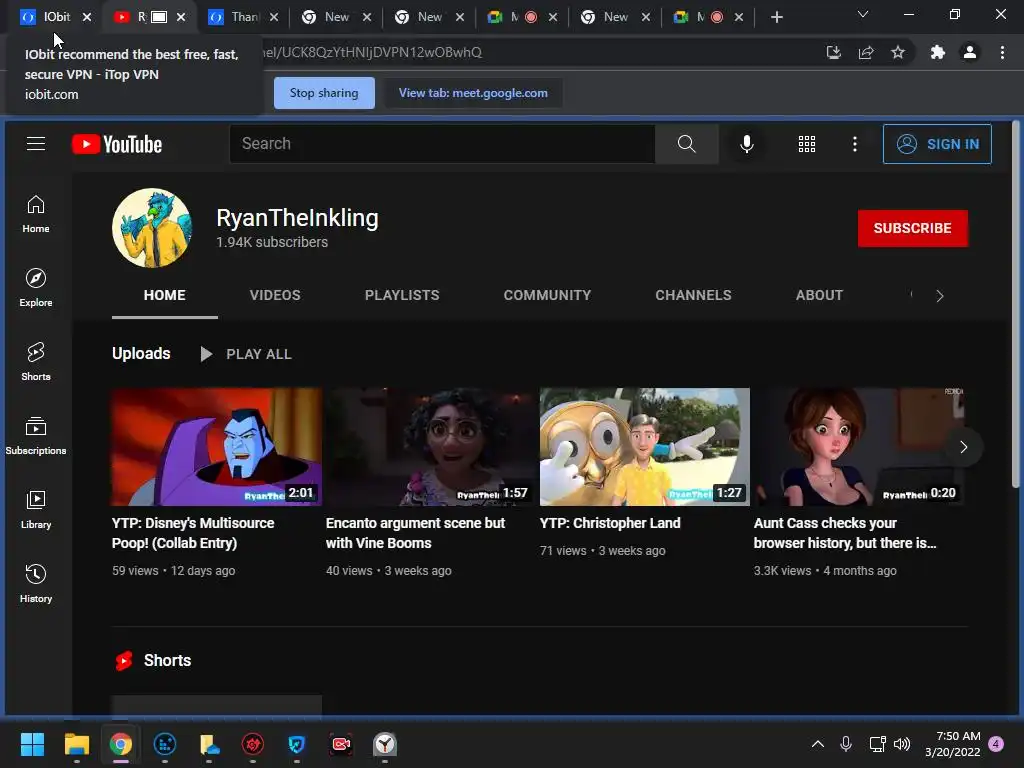Open Chrome three-dot menu

point(1002,52)
